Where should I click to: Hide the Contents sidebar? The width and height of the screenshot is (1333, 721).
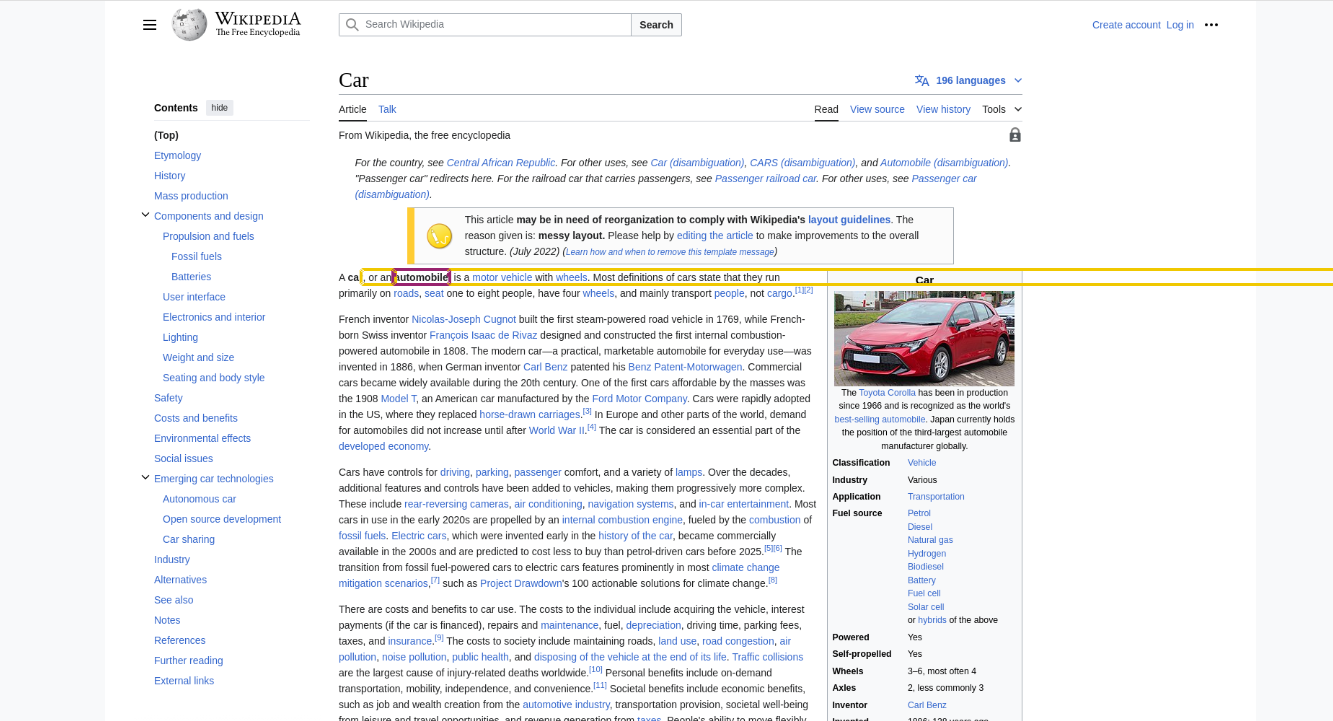pos(219,108)
